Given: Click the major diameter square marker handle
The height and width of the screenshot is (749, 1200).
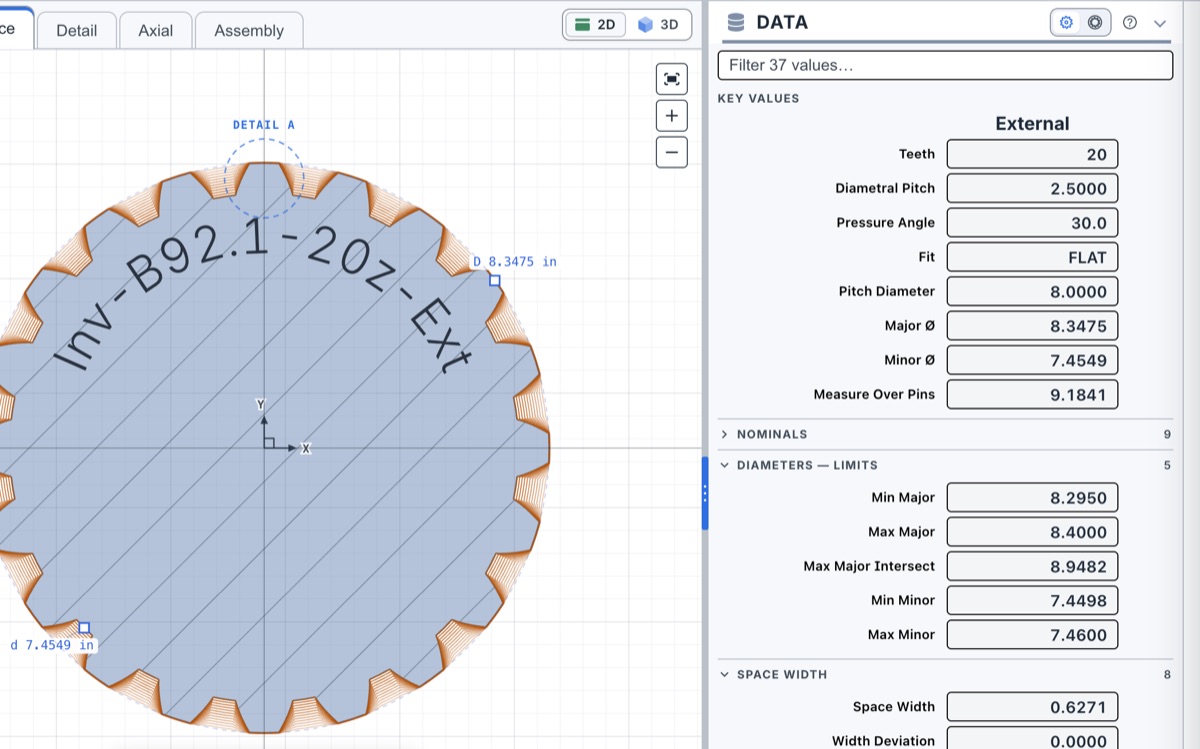Looking at the screenshot, I should 495,281.
